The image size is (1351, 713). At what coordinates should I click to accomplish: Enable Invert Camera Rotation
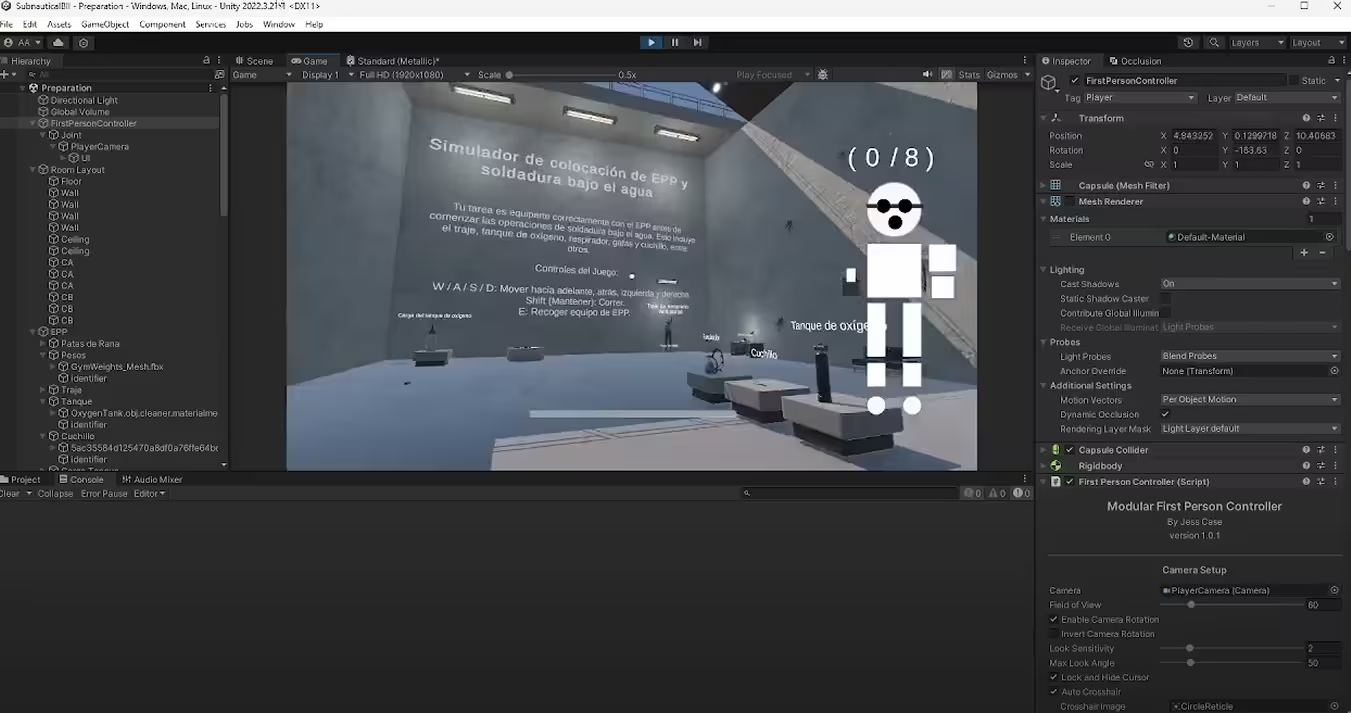click(1053, 633)
